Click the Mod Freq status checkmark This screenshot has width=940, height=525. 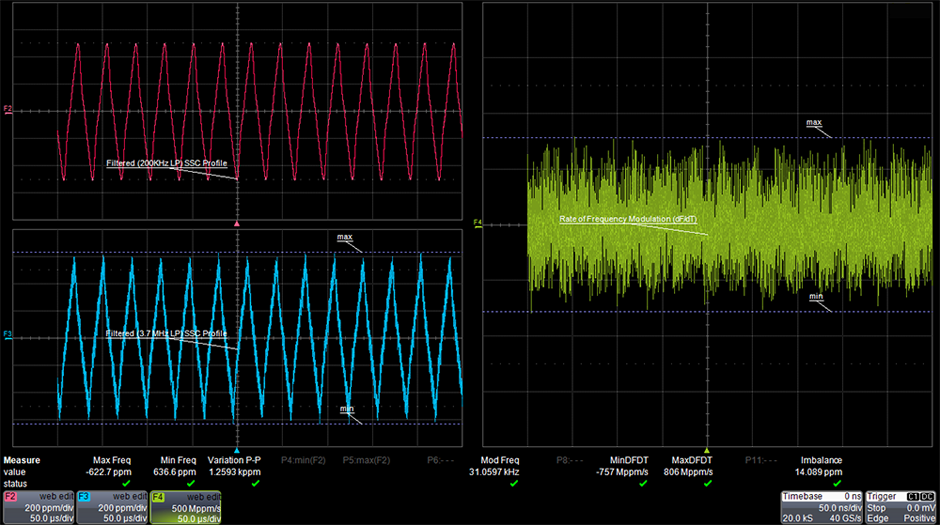[x=514, y=483]
